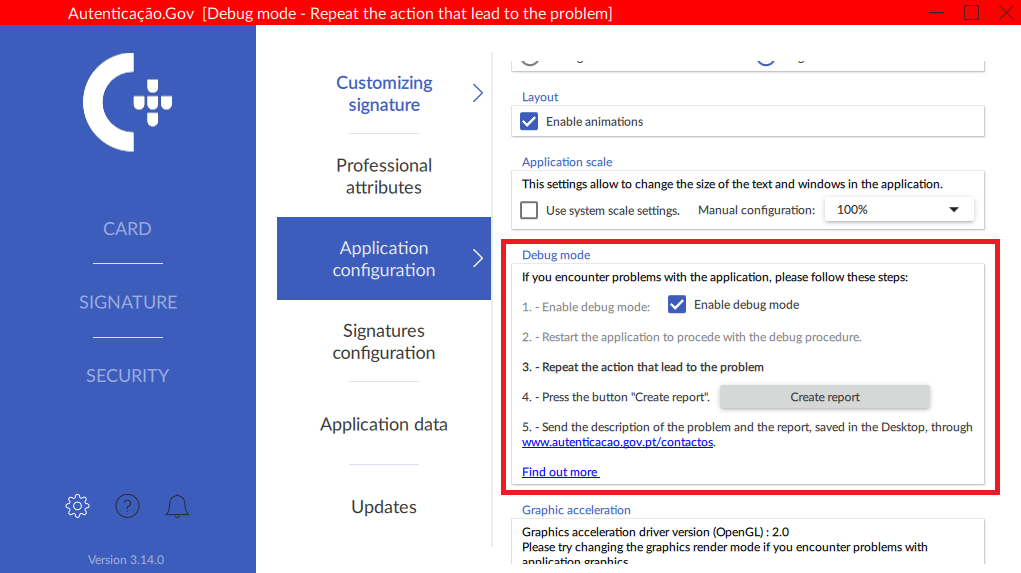The height and width of the screenshot is (573, 1021).
Task: Select the Professional attributes menu item
Action: (384, 176)
